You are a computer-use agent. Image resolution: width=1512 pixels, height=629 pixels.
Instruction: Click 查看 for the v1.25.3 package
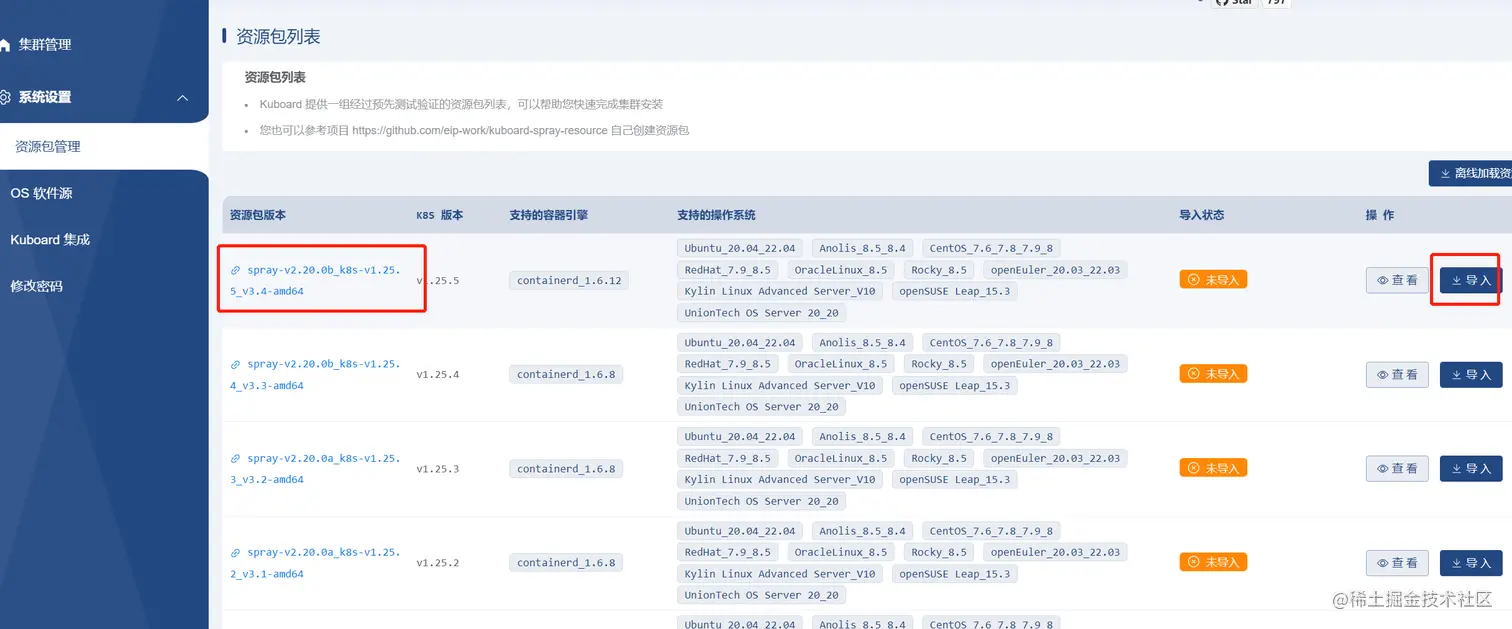click(1397, 468)
